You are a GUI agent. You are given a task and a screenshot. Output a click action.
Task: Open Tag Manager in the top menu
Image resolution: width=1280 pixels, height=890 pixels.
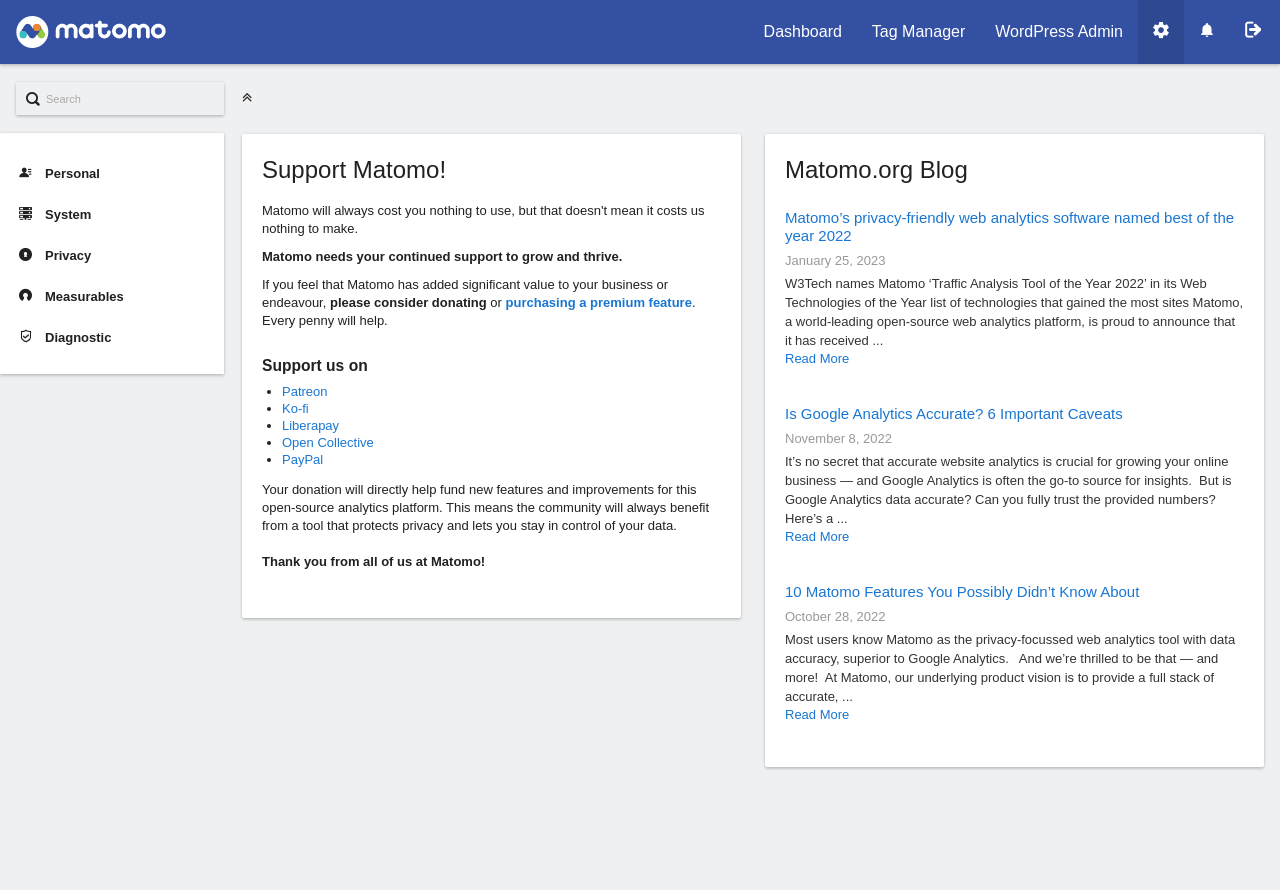point(918,32)
